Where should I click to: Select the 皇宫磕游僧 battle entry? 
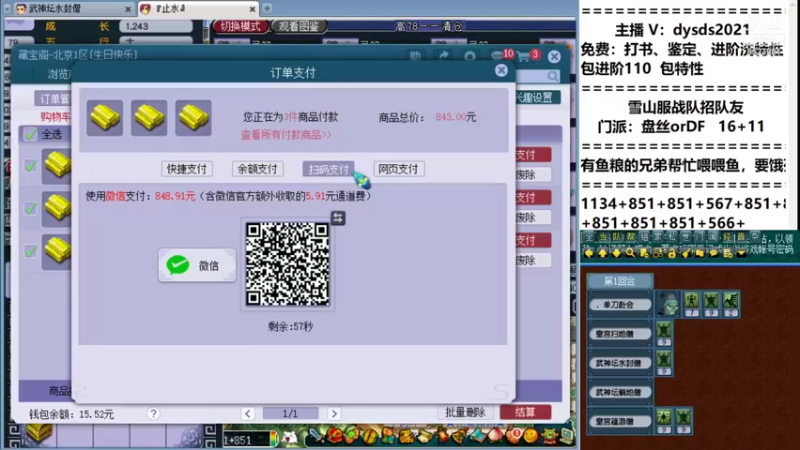pyautogui.click(x=620, y=421)
